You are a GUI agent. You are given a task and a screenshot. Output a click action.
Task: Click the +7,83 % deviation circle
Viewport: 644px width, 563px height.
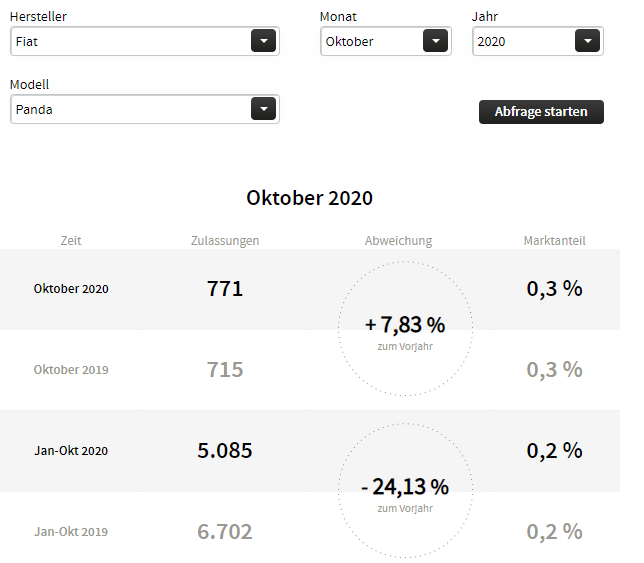pos(405,328)
